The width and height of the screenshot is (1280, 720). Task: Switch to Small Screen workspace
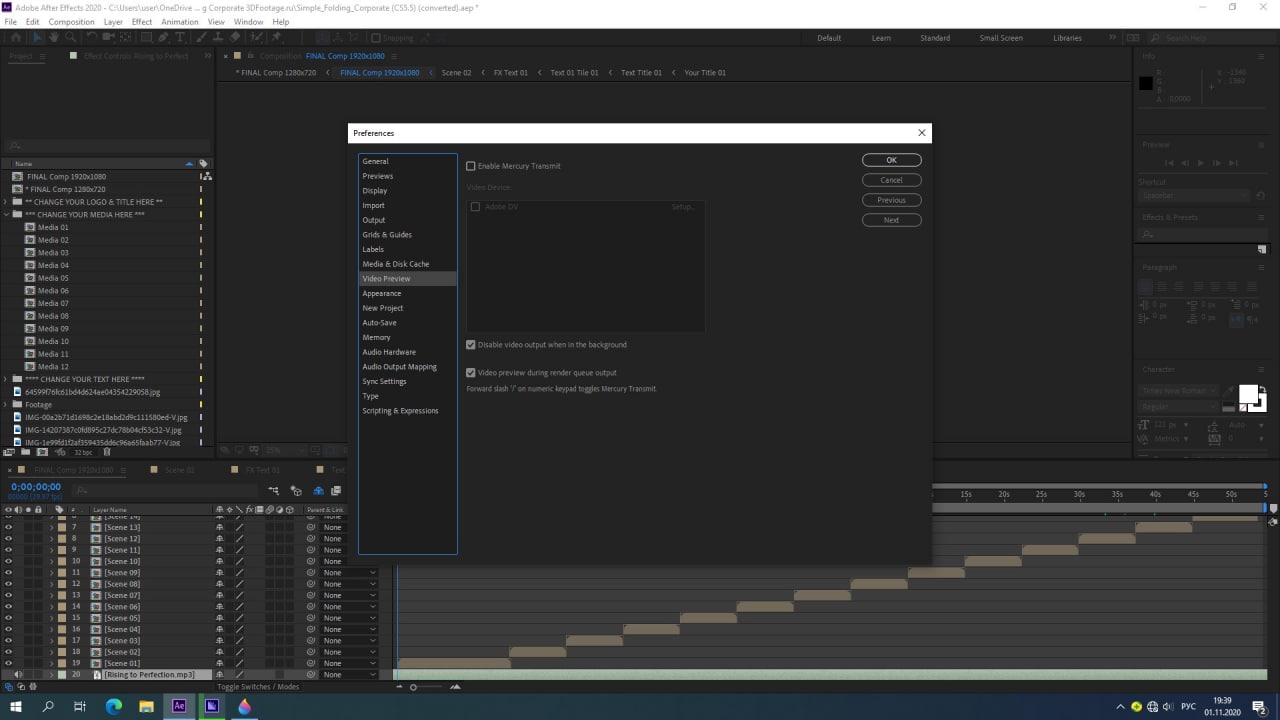pyautogui.click(x=1001, y=38)
